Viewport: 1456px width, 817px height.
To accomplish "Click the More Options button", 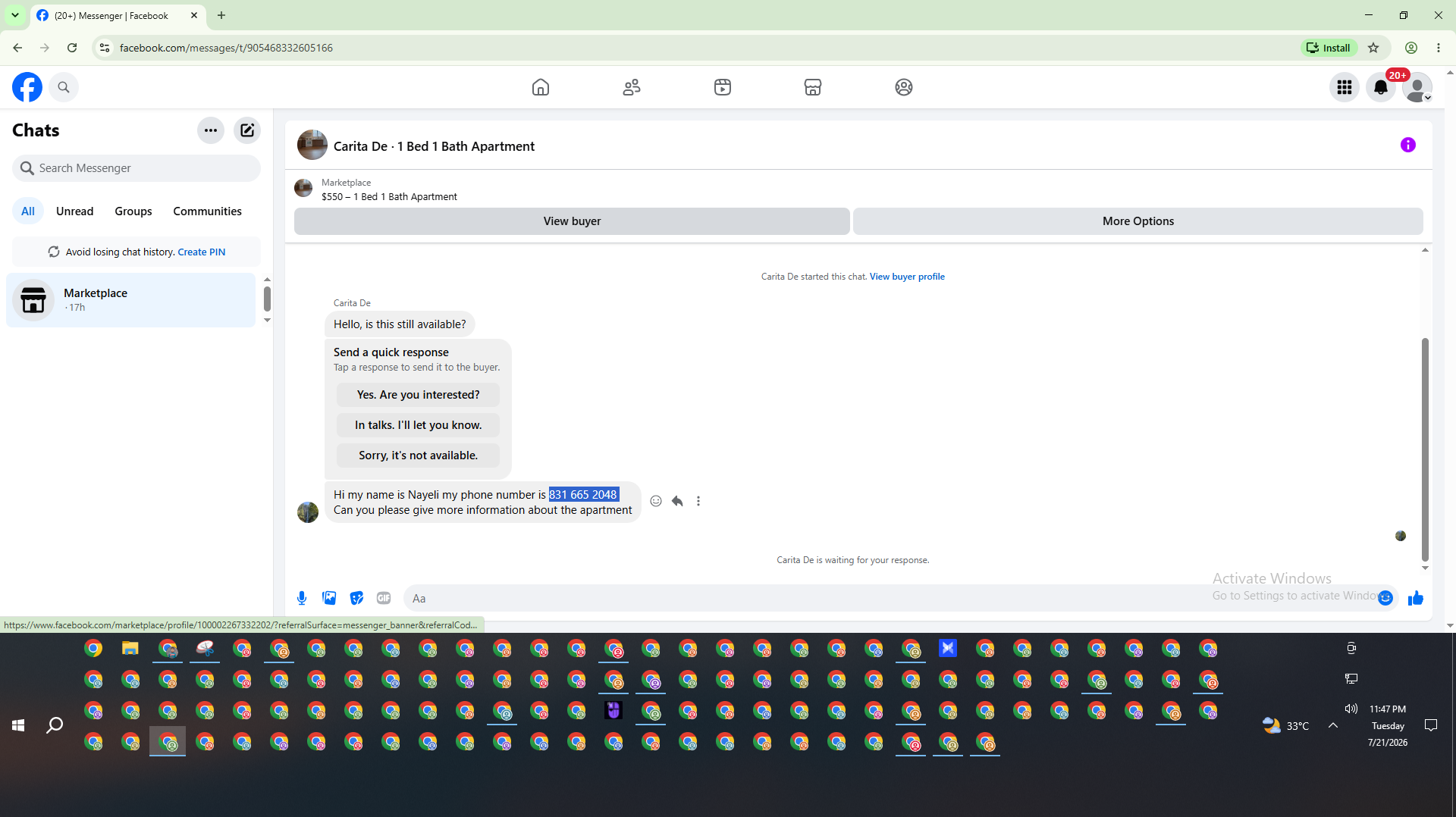I will coord(1138,221).
